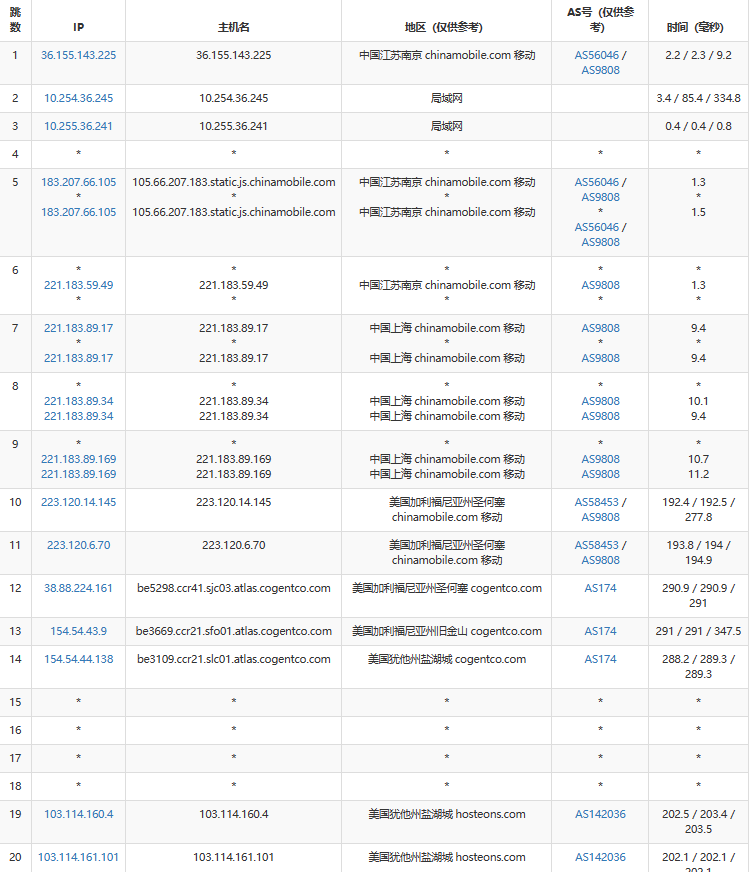Click IP address 154.54.43.9

click(x=78, y=631)
